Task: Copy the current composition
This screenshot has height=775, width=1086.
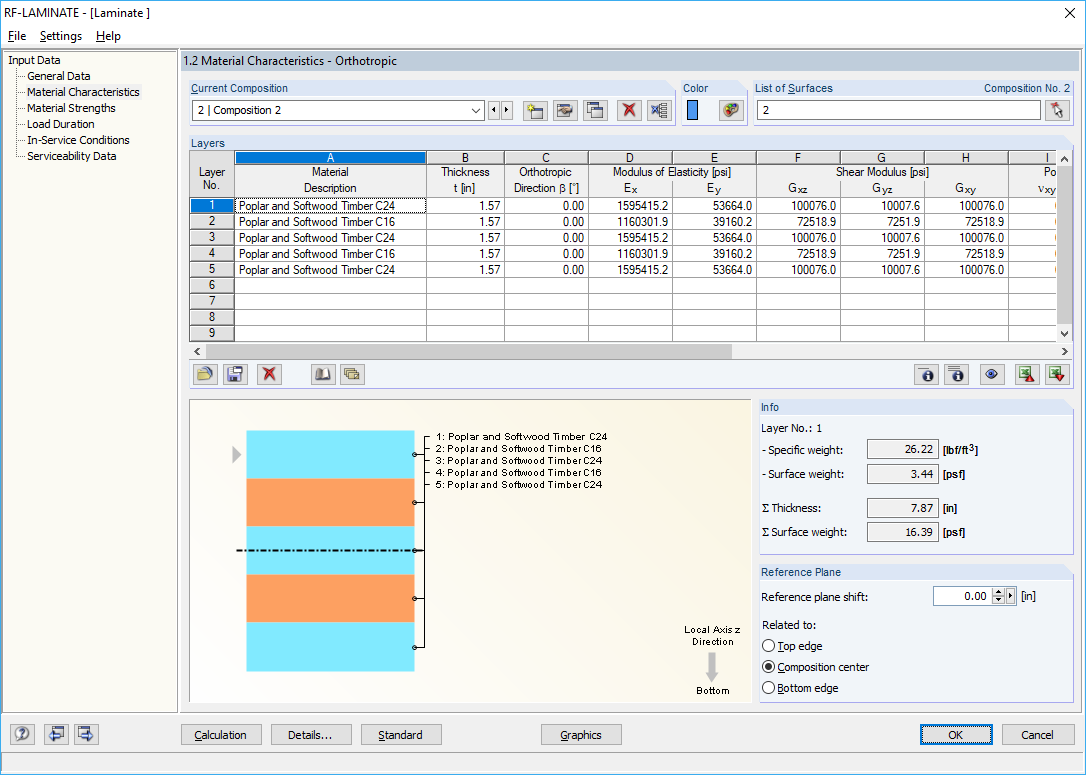Action: [x=596, y=110]
